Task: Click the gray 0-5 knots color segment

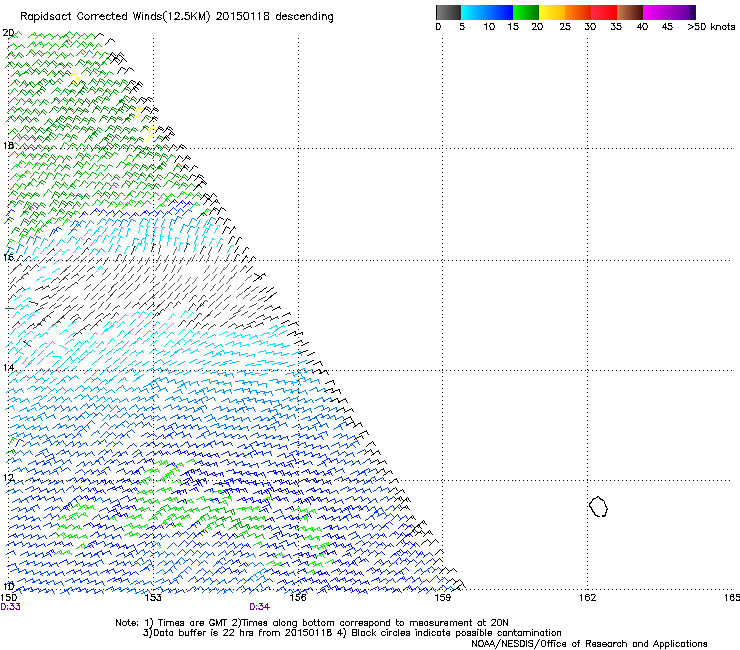Action: tap(448, 12)
